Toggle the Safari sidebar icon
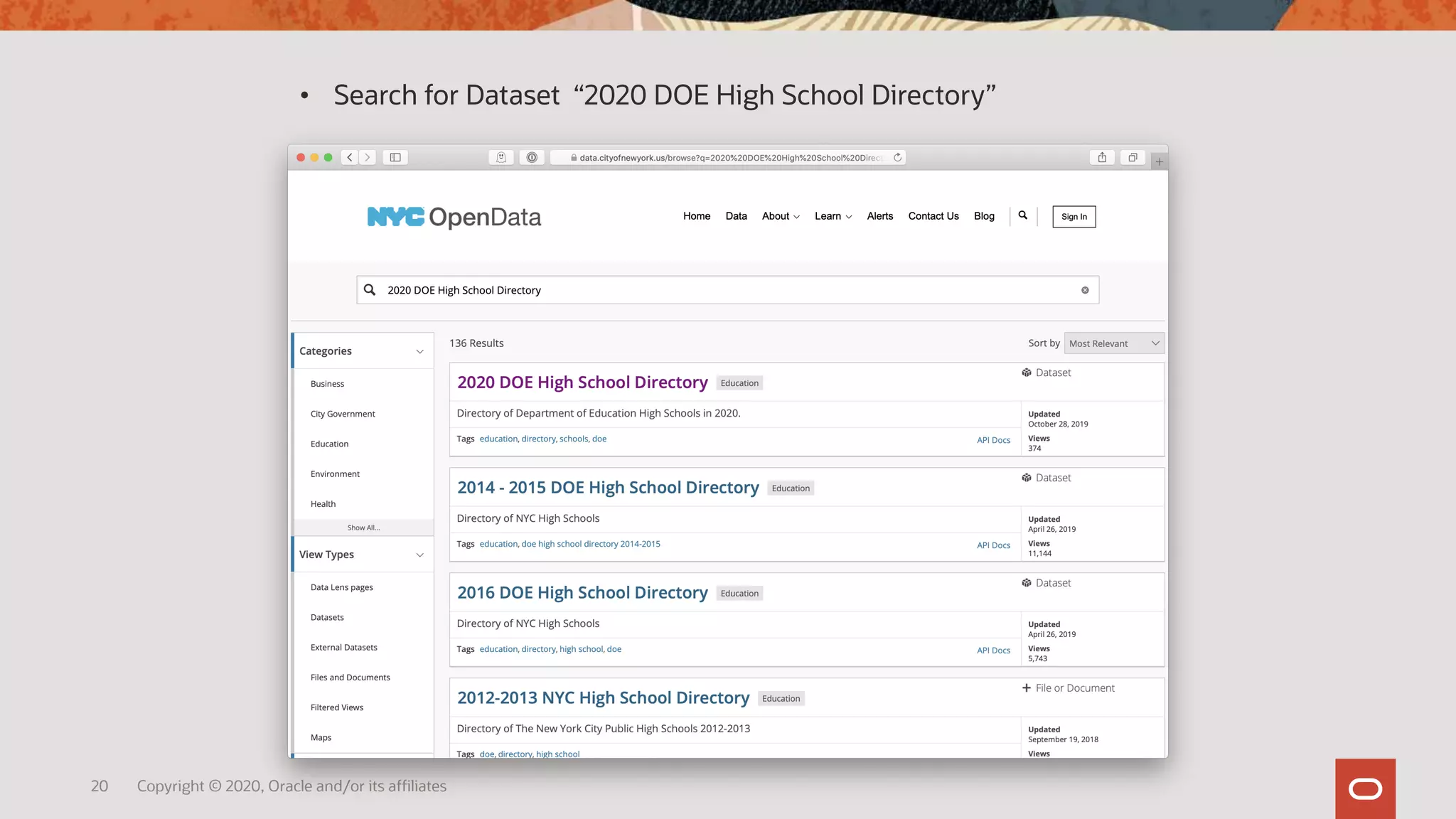Image resolution: width=1456 pixels, height=819 pixels. tap(395, 157)
